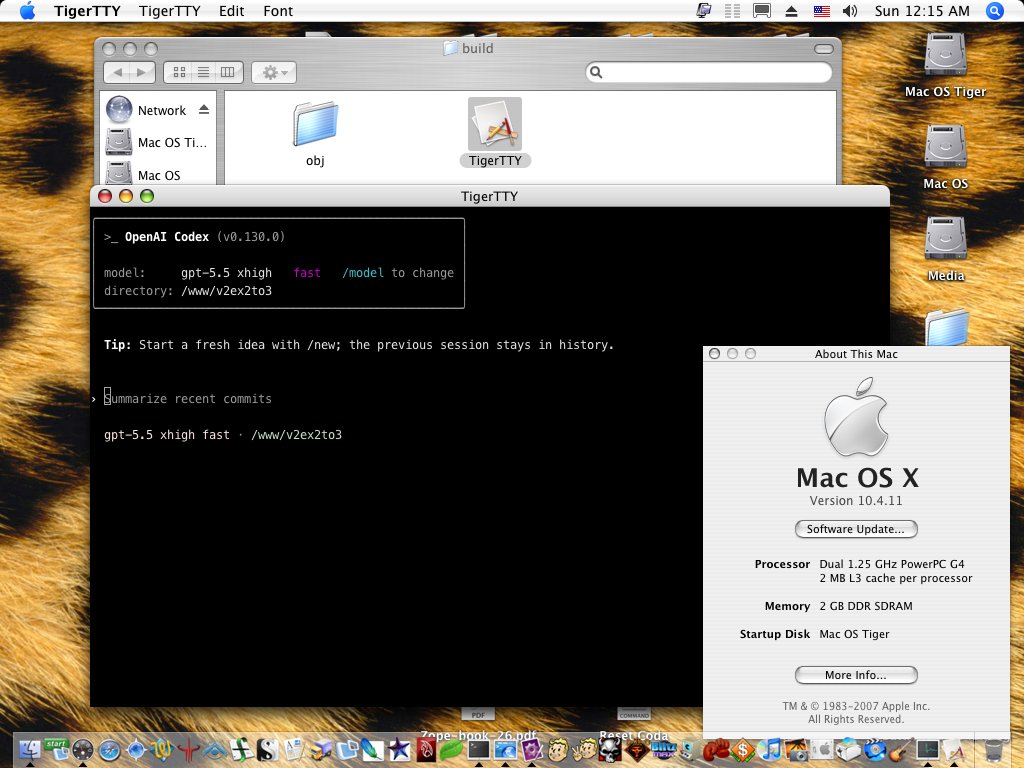
Task: Click Version 10.4.11 text in About window
Action: [x=856, y=501]
